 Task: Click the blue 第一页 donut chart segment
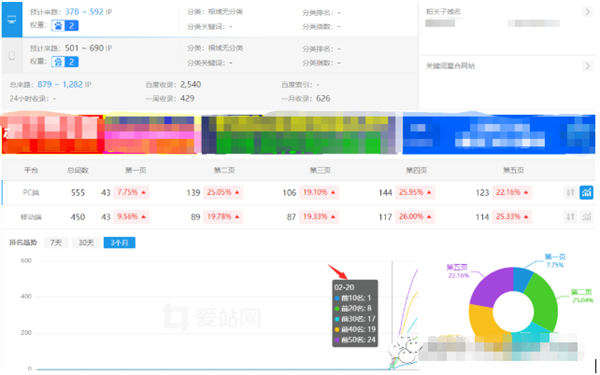tap(521, 279)
